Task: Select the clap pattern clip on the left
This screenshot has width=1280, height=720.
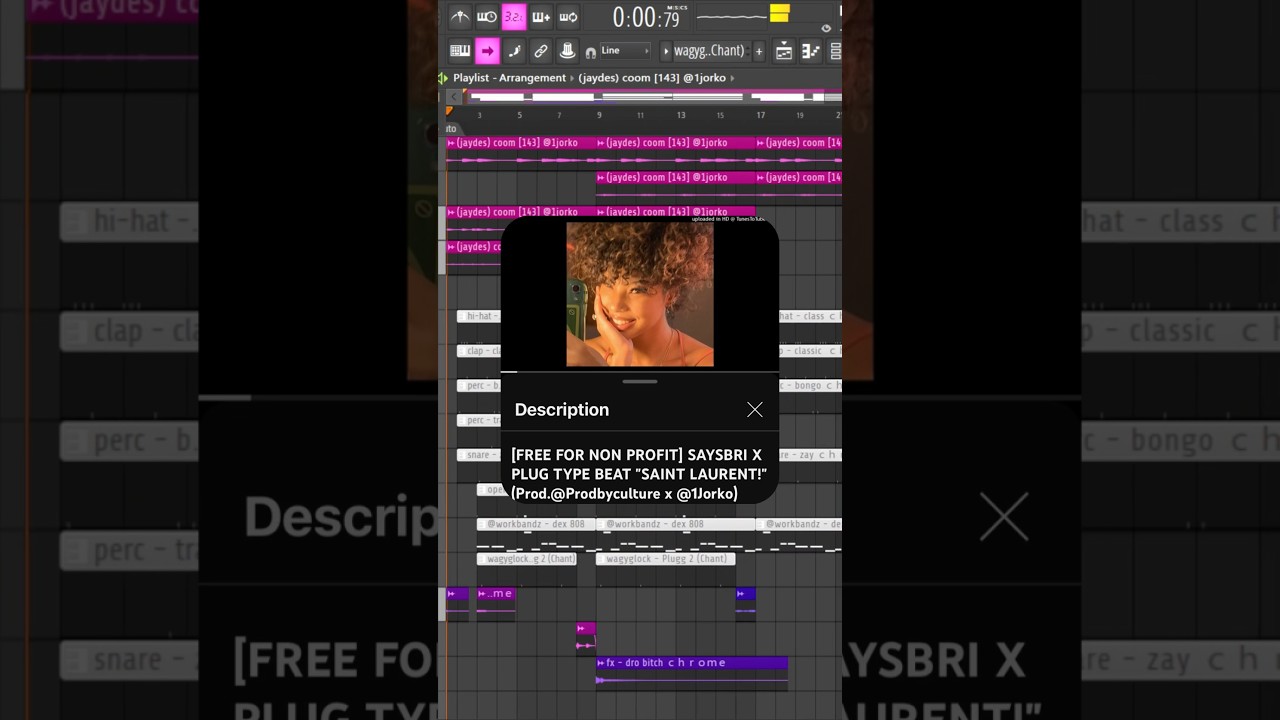Action: click(x=479, y=351)
